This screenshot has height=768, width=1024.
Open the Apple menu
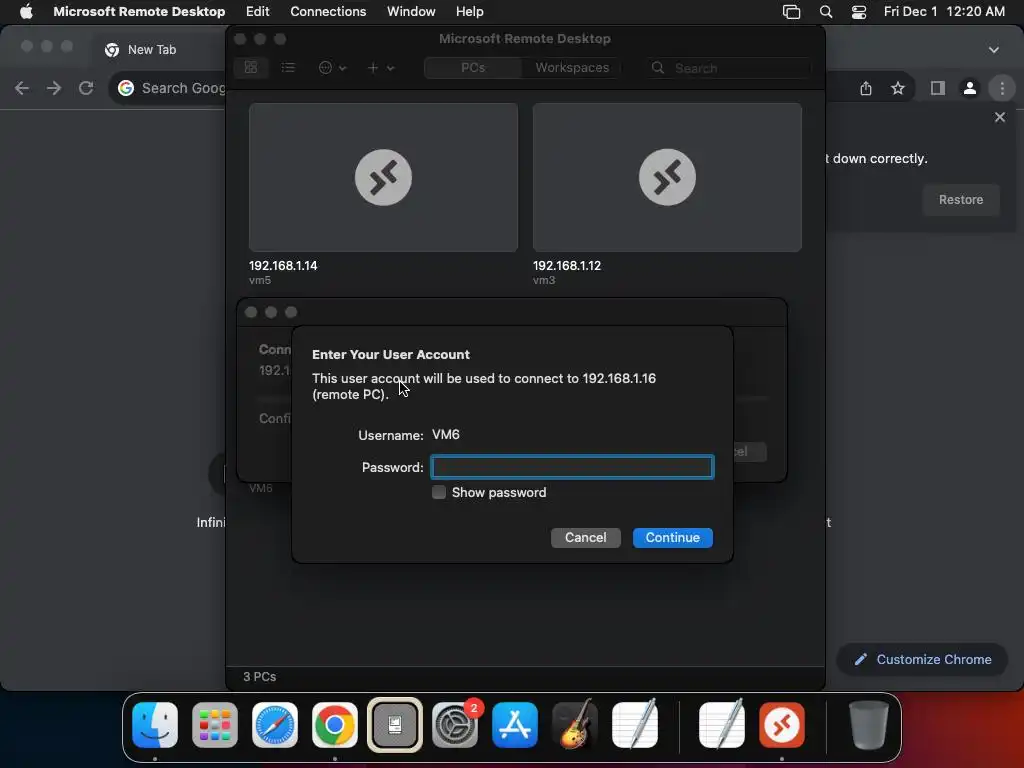tap(26, 11)
